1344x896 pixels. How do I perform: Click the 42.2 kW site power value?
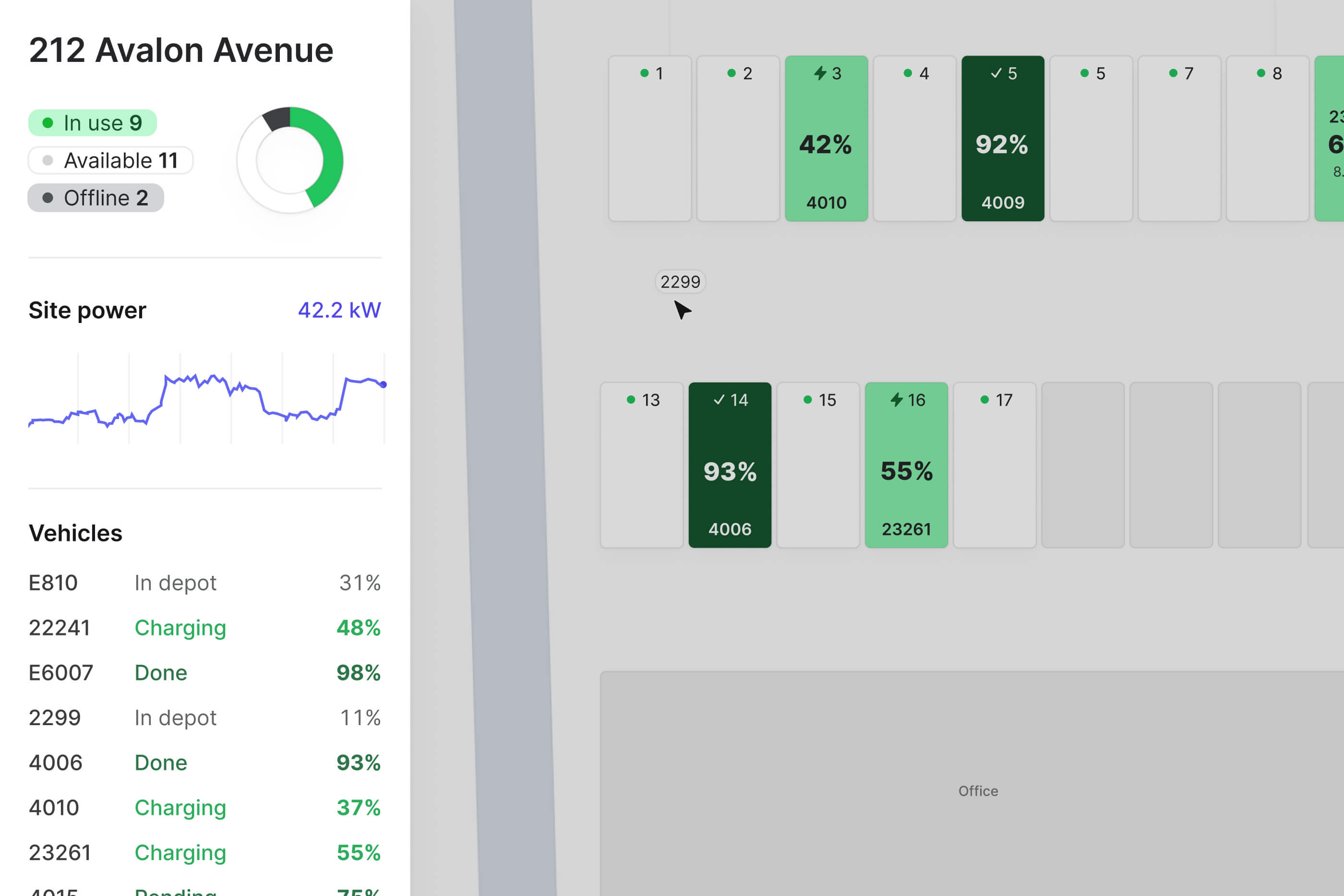pyautogui.click(x=339, y=311)
